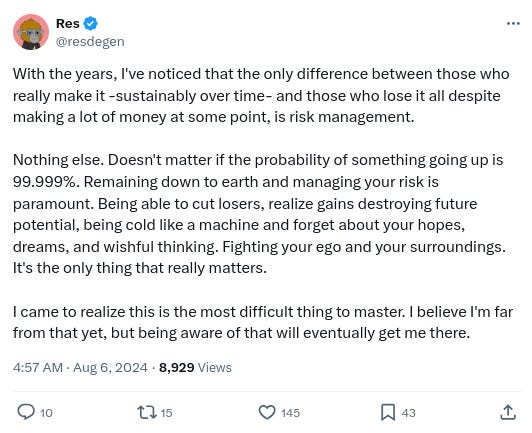
Task: Like the tweet with the heart icon
Action: pos(267,412)
